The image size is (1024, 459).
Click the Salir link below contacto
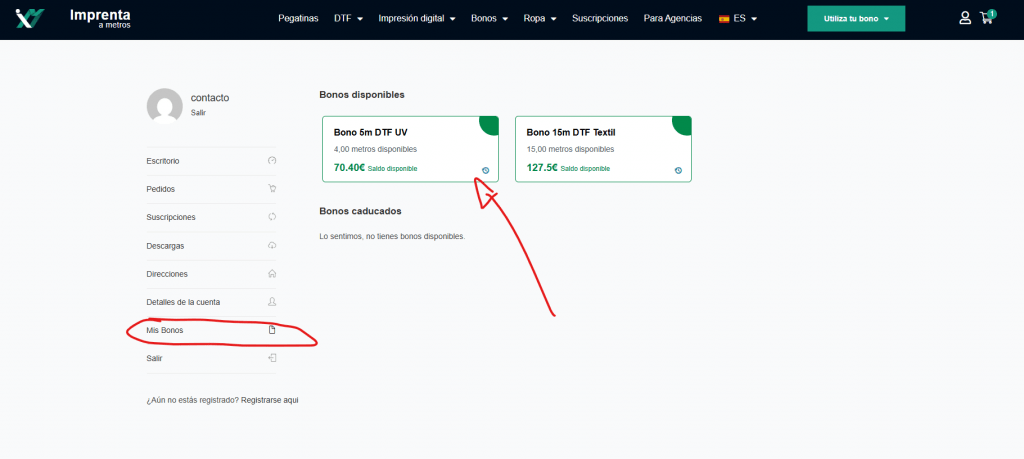(198, 113)
